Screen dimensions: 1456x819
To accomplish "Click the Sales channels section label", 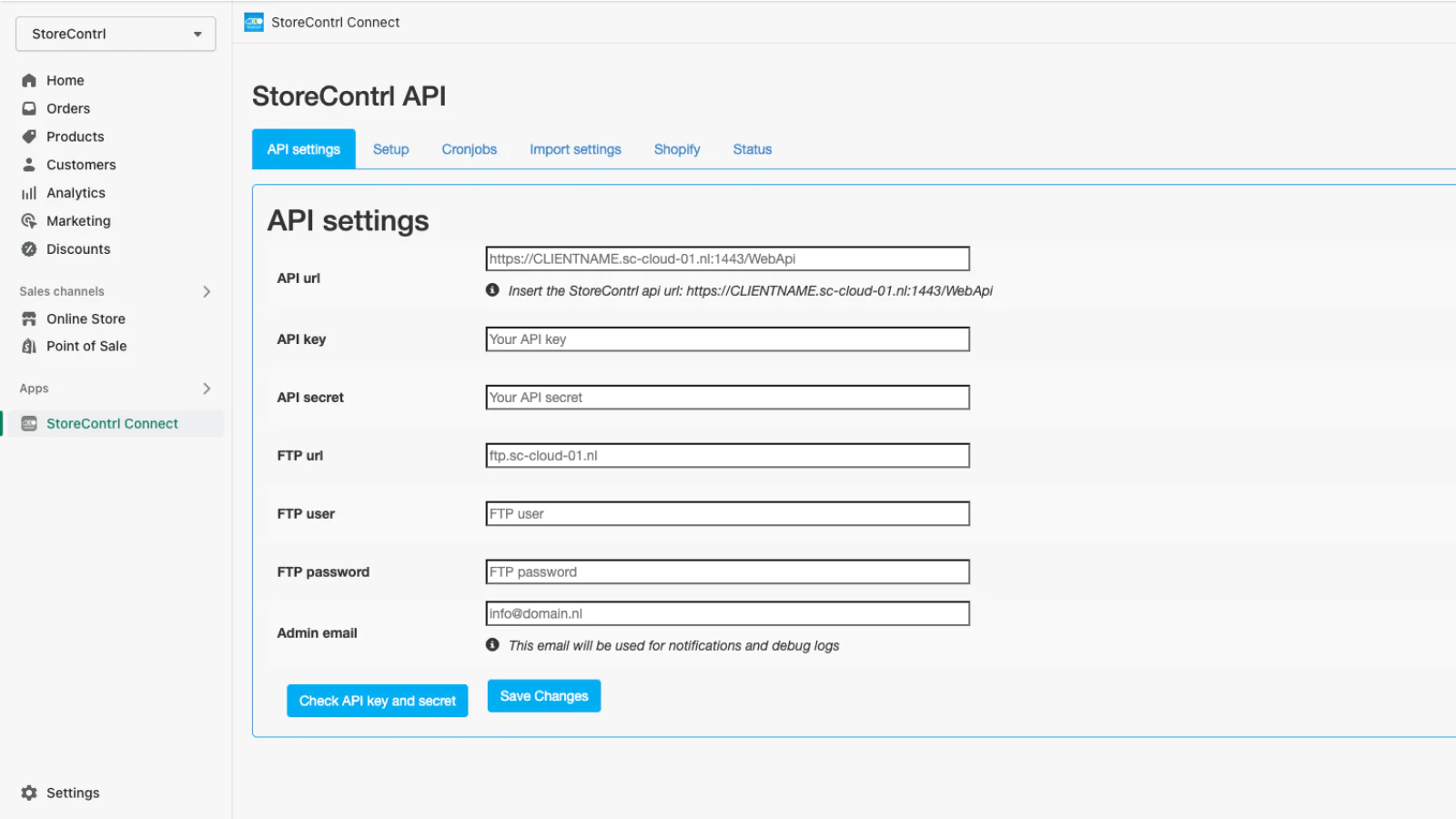I will pyautogui.click(x=62, y=291).
